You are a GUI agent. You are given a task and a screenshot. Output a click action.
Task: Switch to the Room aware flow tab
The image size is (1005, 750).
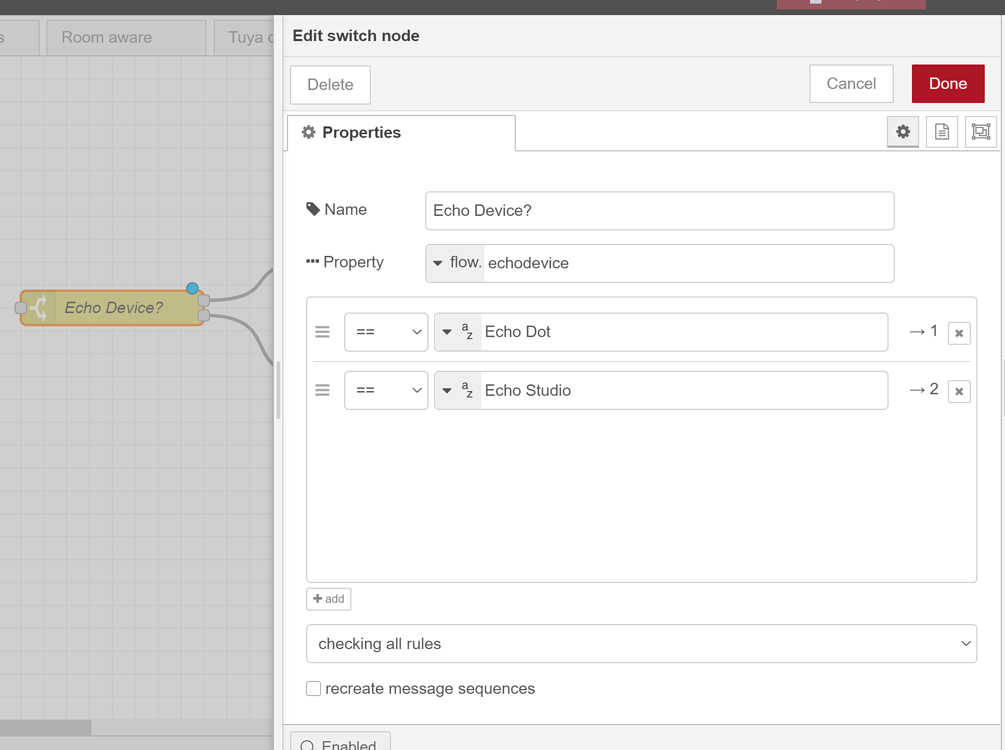pos(107,38)
